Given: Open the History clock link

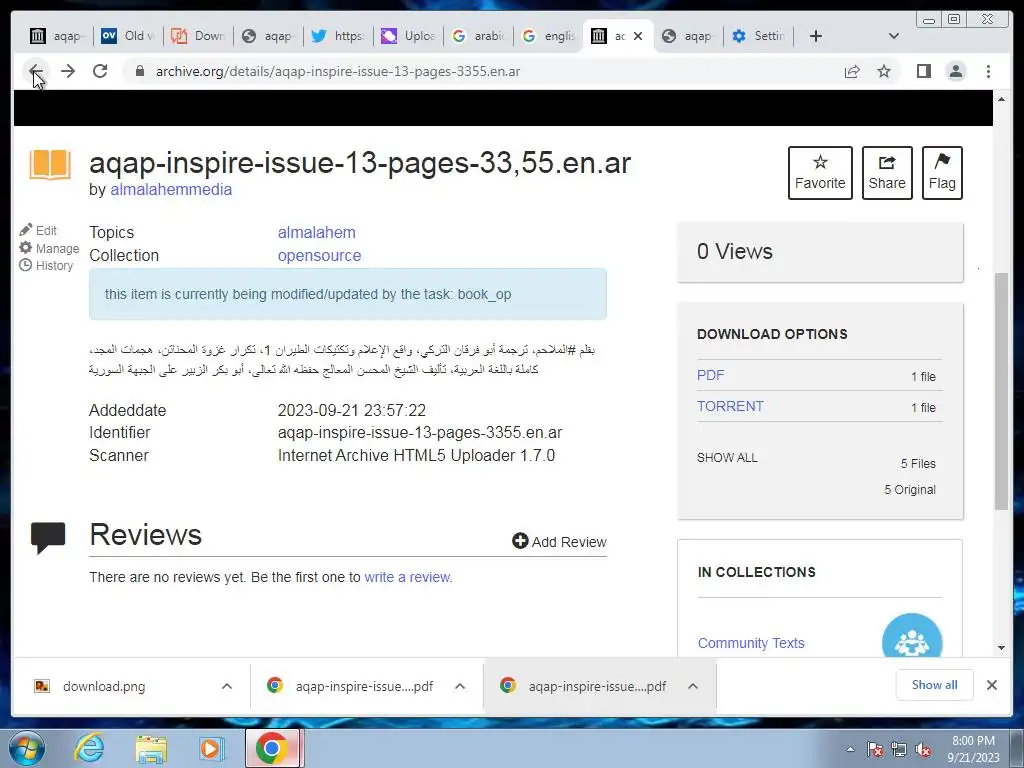Looking at the screenshot, I should (x=46, y=265).
